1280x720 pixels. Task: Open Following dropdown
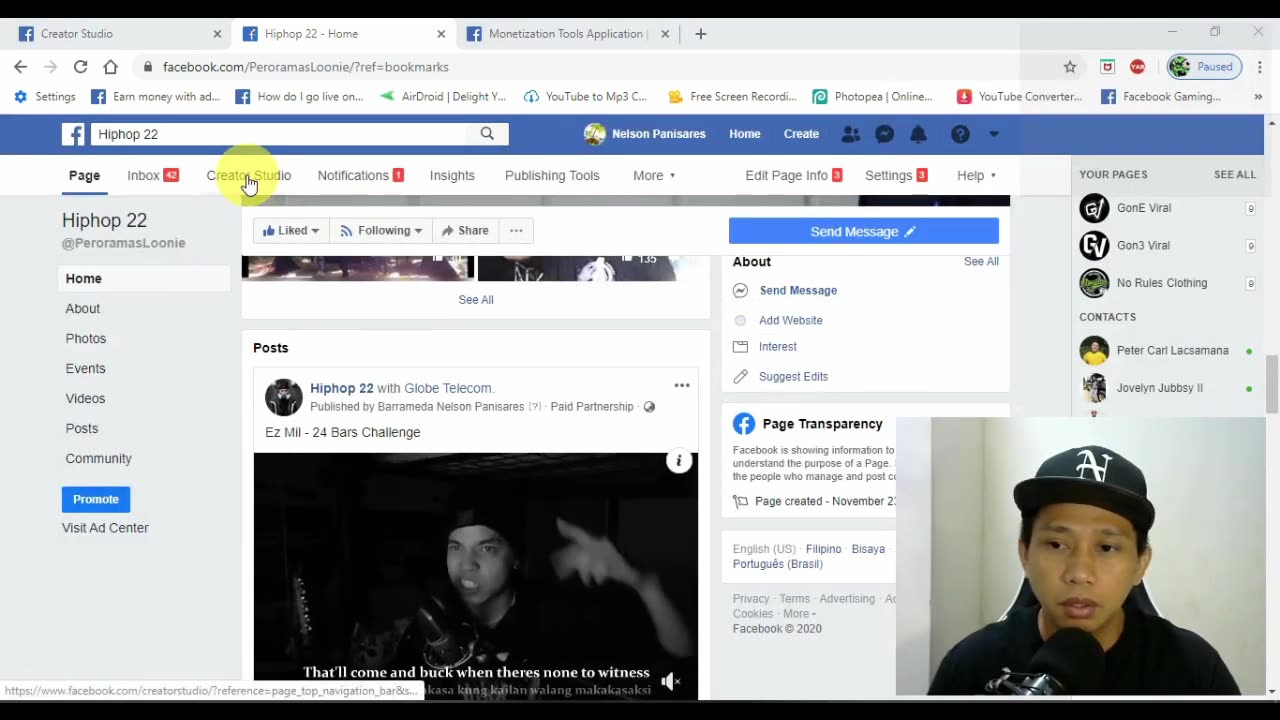point(381,231)
